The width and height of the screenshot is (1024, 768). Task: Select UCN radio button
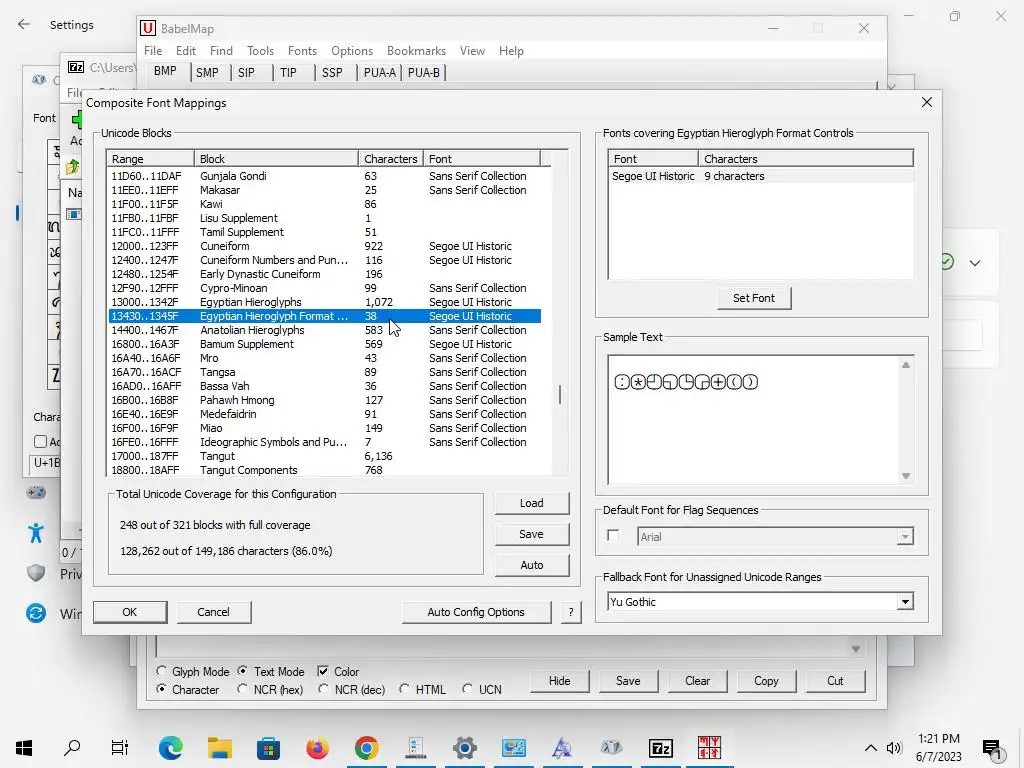pyautogui.click(x=467, y=689)
